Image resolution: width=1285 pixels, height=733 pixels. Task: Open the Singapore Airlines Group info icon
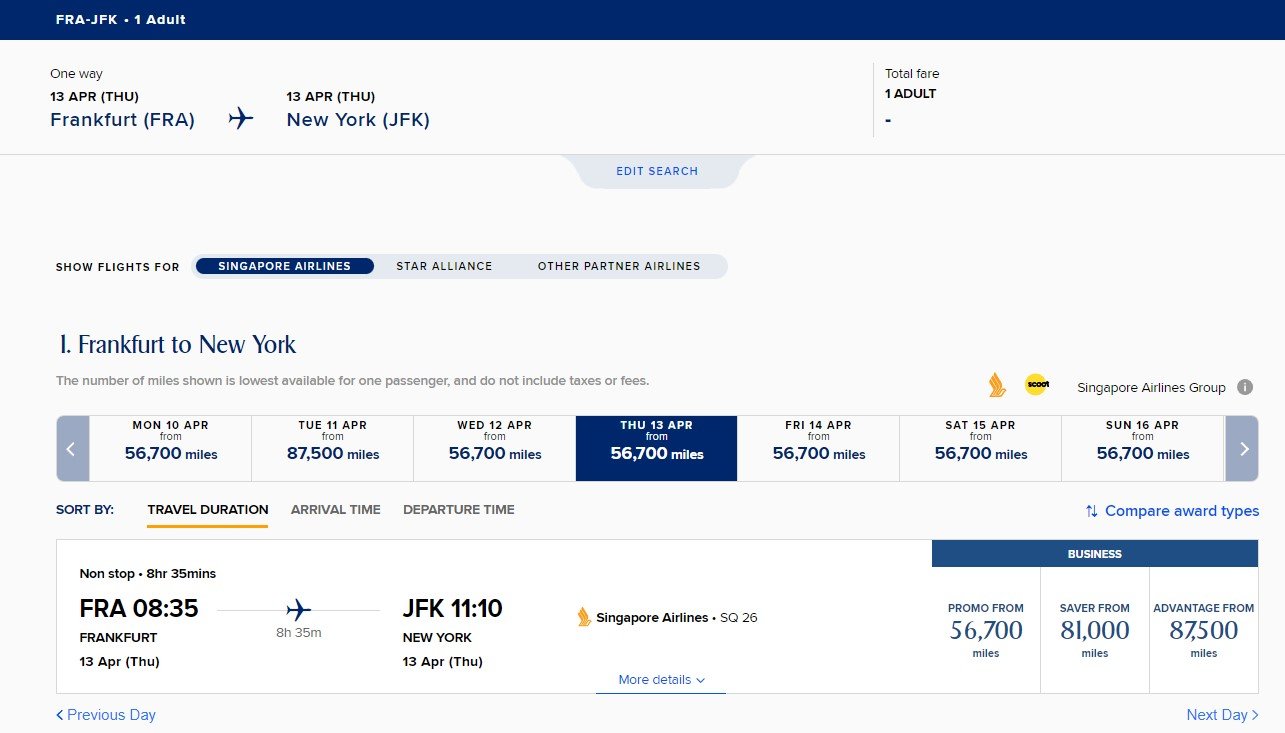click(1245, 387)
